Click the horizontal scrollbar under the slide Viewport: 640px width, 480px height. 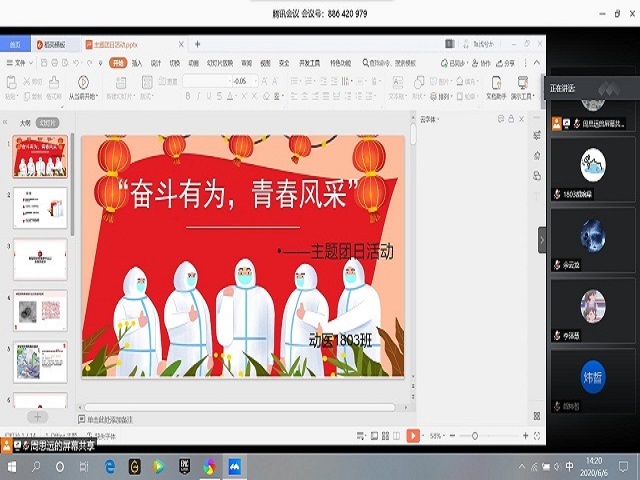point(240,407)
